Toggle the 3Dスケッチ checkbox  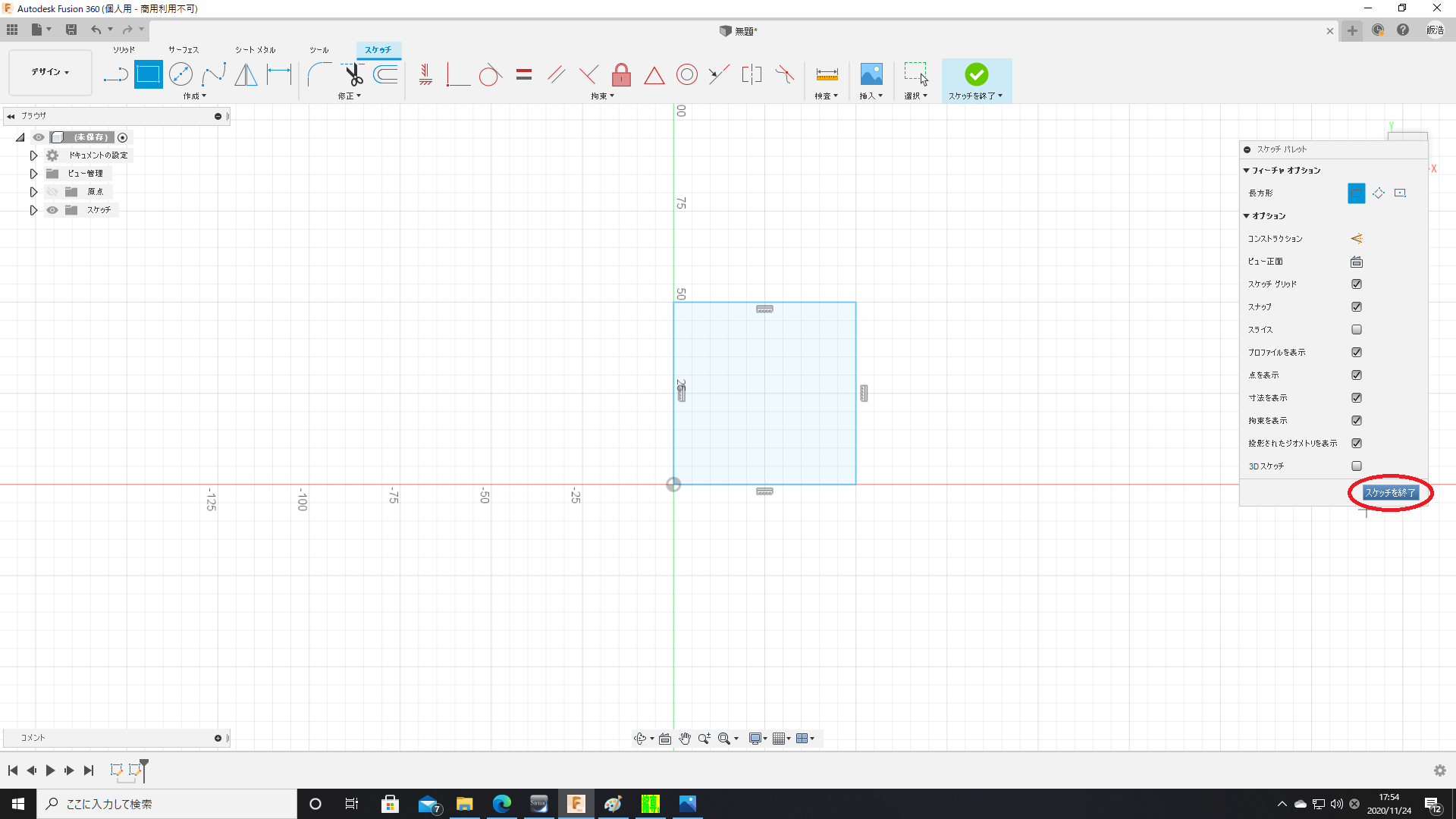pos(1357,466)
